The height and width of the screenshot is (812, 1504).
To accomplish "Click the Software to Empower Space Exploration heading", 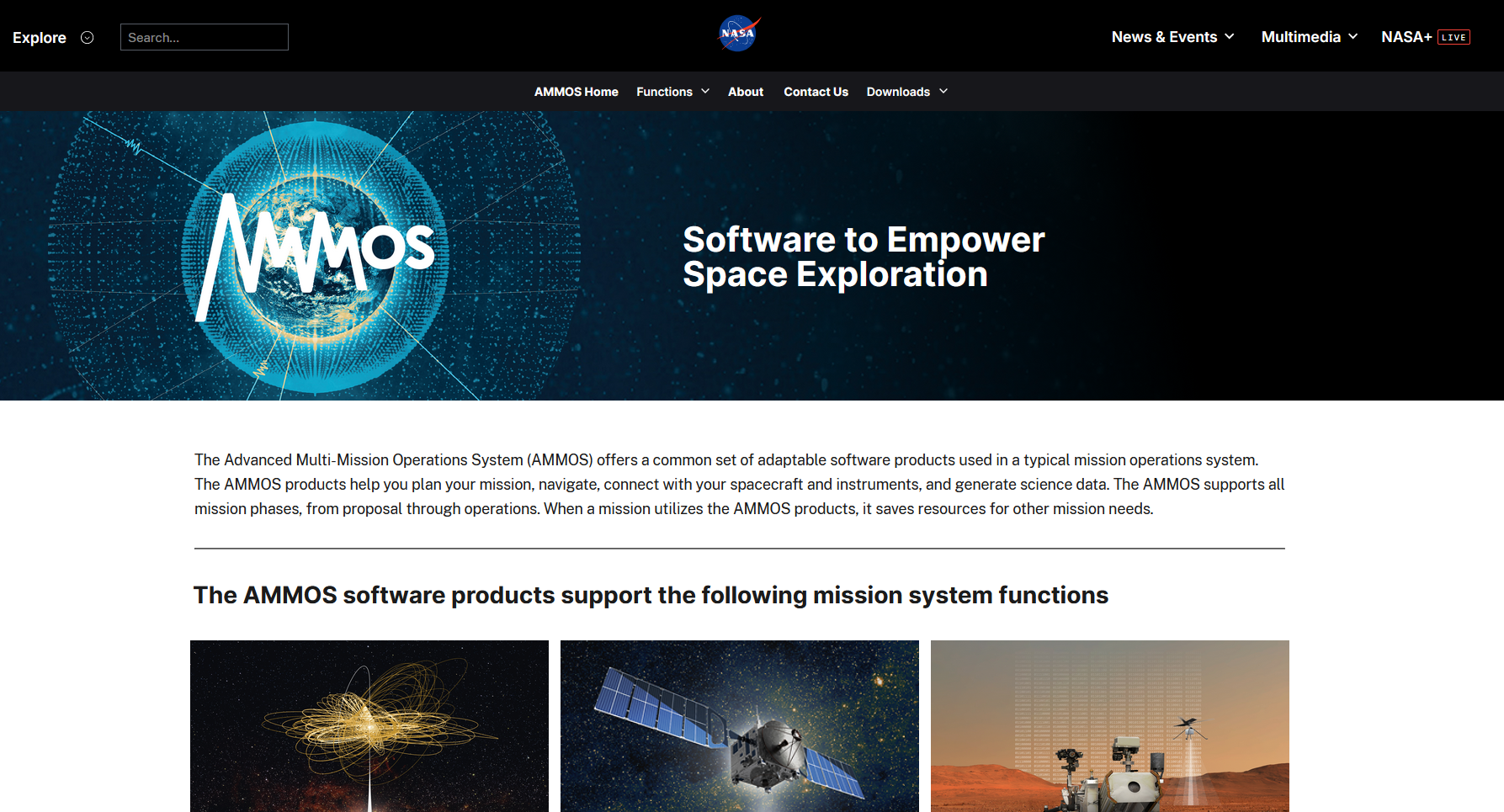I will tap(863, 257).
